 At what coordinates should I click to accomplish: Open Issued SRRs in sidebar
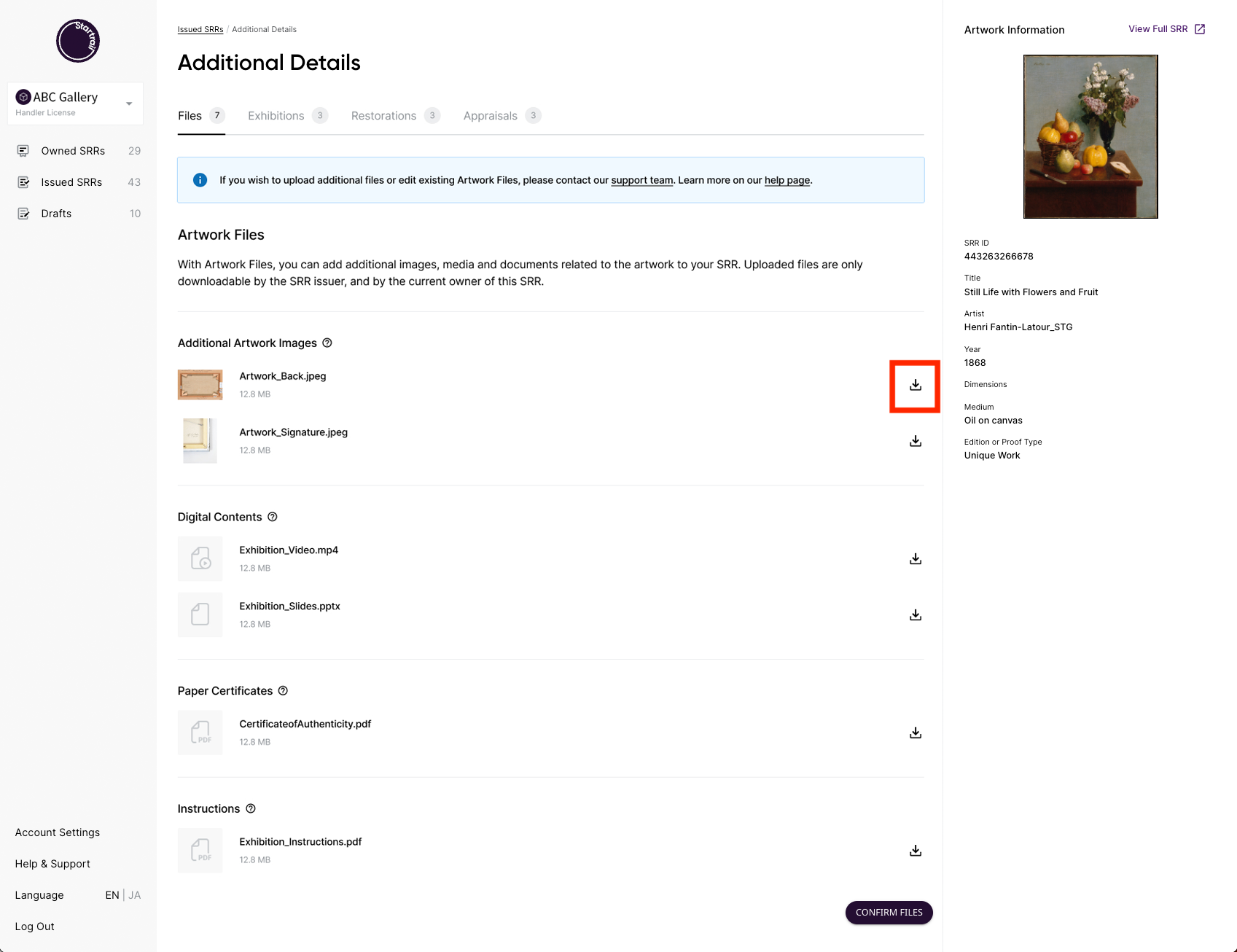pyautogui.click(x=78, y=182)
